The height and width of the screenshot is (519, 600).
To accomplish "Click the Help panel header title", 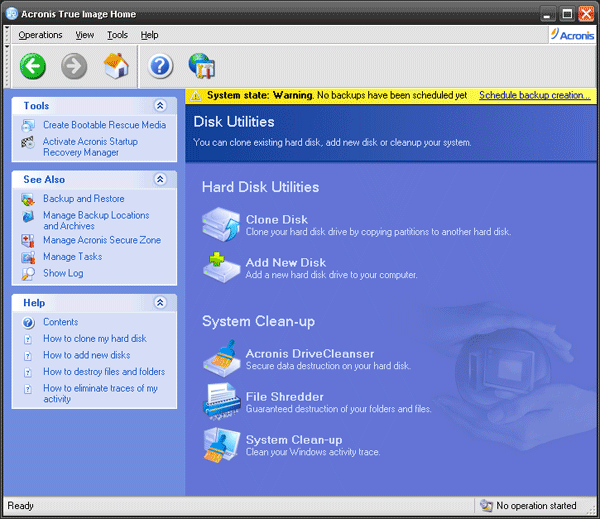I will tap(34, 303).
